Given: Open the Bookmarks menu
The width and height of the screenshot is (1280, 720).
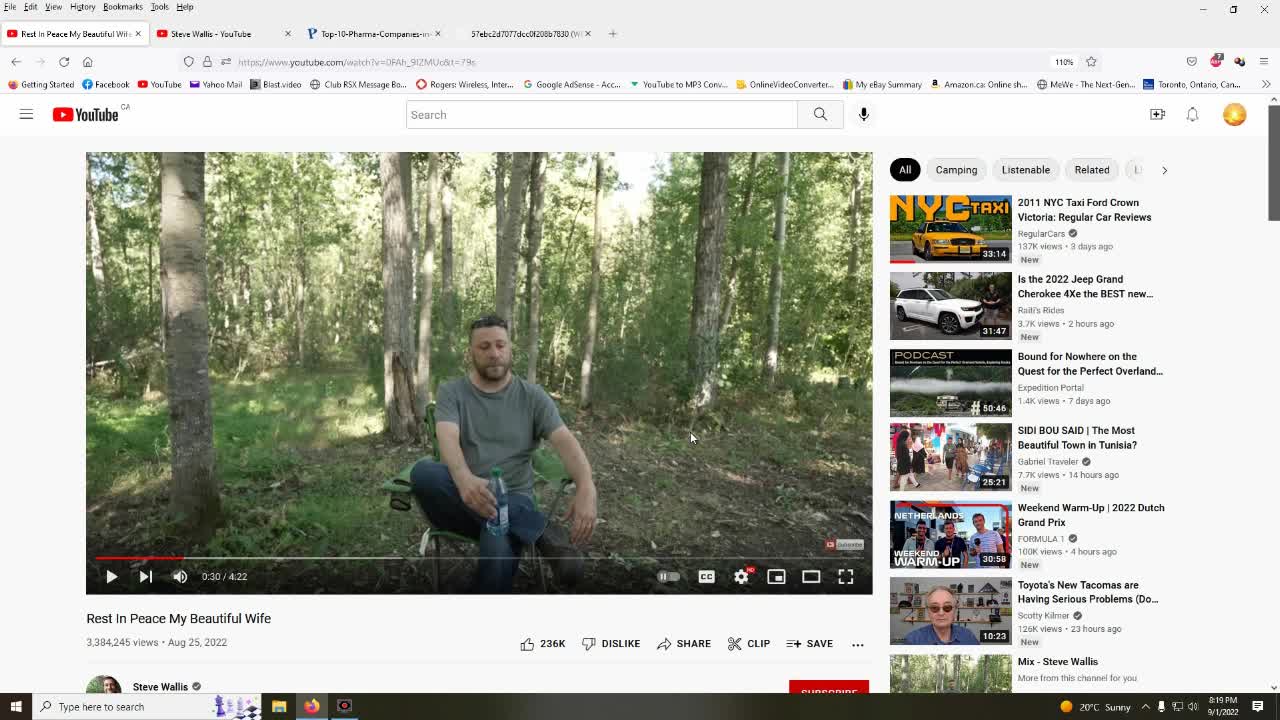Looking at the screenshot, I should pyautogui.click(x=123, y=7).
